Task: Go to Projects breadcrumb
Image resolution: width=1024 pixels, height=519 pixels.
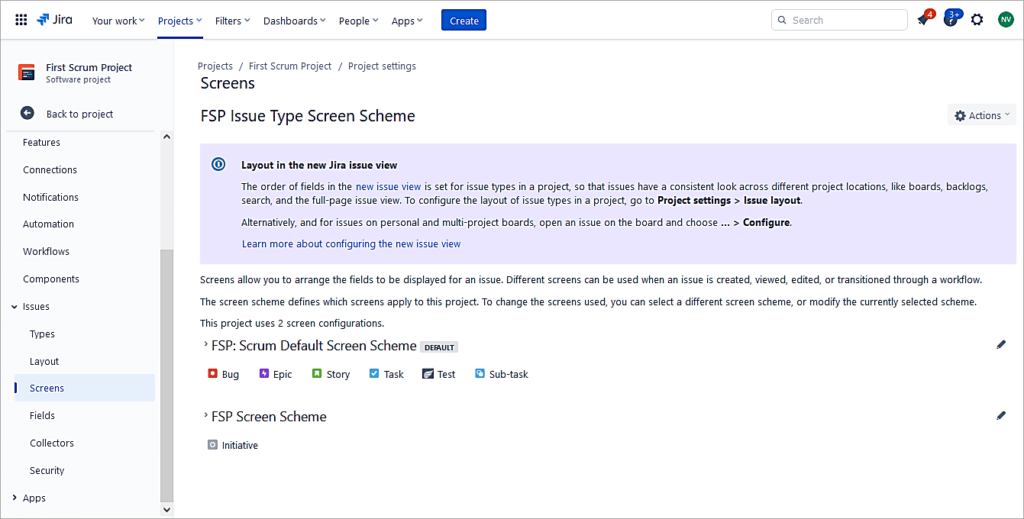Action: [x=215, y=66]
